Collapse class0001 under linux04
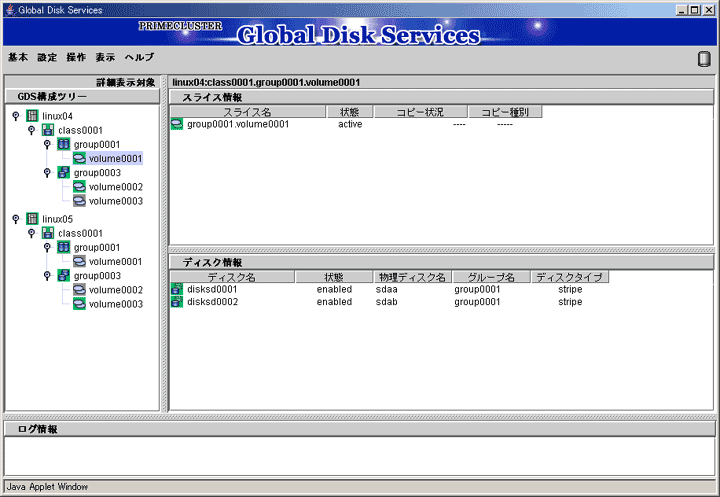This screenshot has width=720, height=497. 32,130
